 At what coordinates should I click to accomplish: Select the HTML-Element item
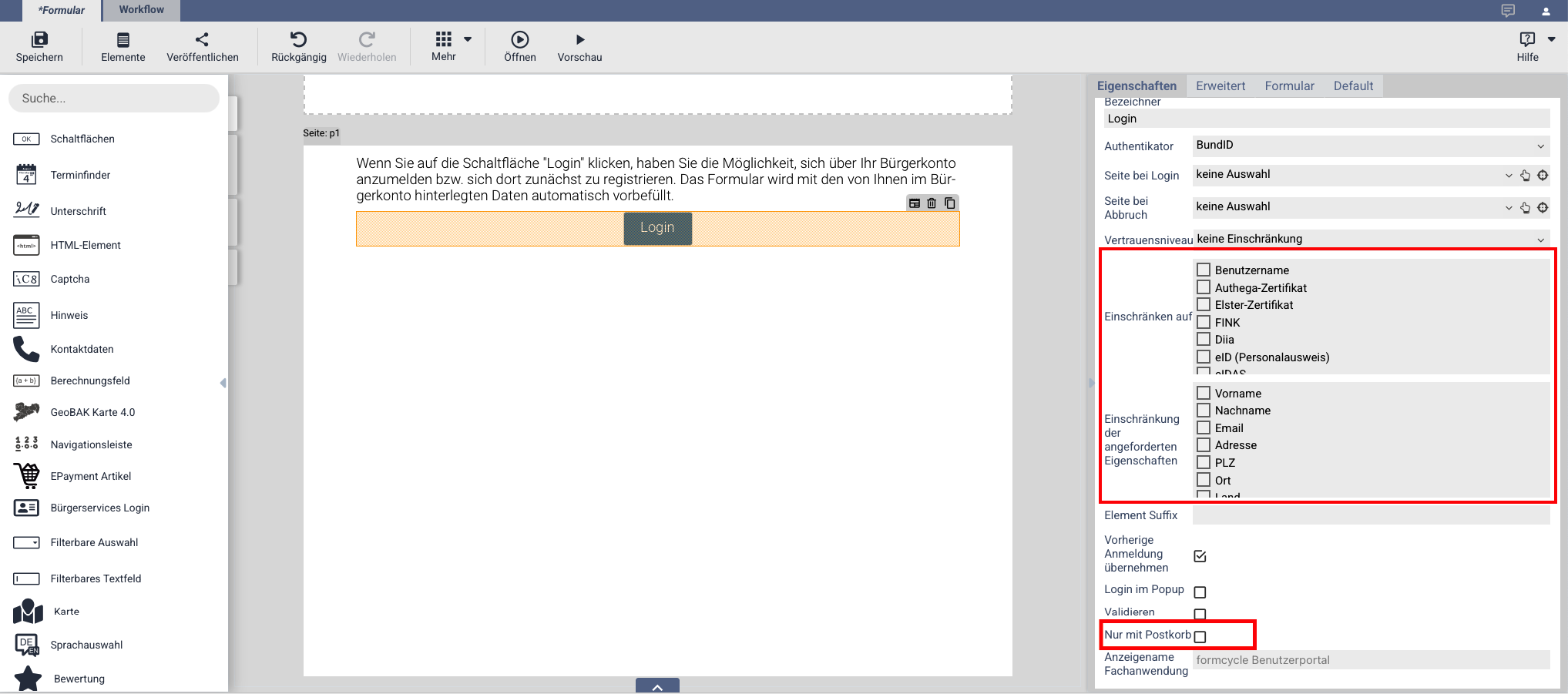(86, 245)
